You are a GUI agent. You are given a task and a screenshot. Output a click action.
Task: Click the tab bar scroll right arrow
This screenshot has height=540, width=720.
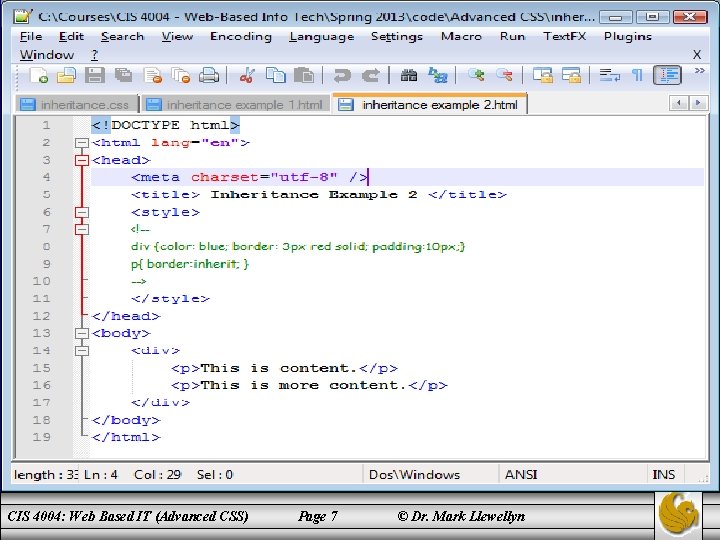click(698, 103)
